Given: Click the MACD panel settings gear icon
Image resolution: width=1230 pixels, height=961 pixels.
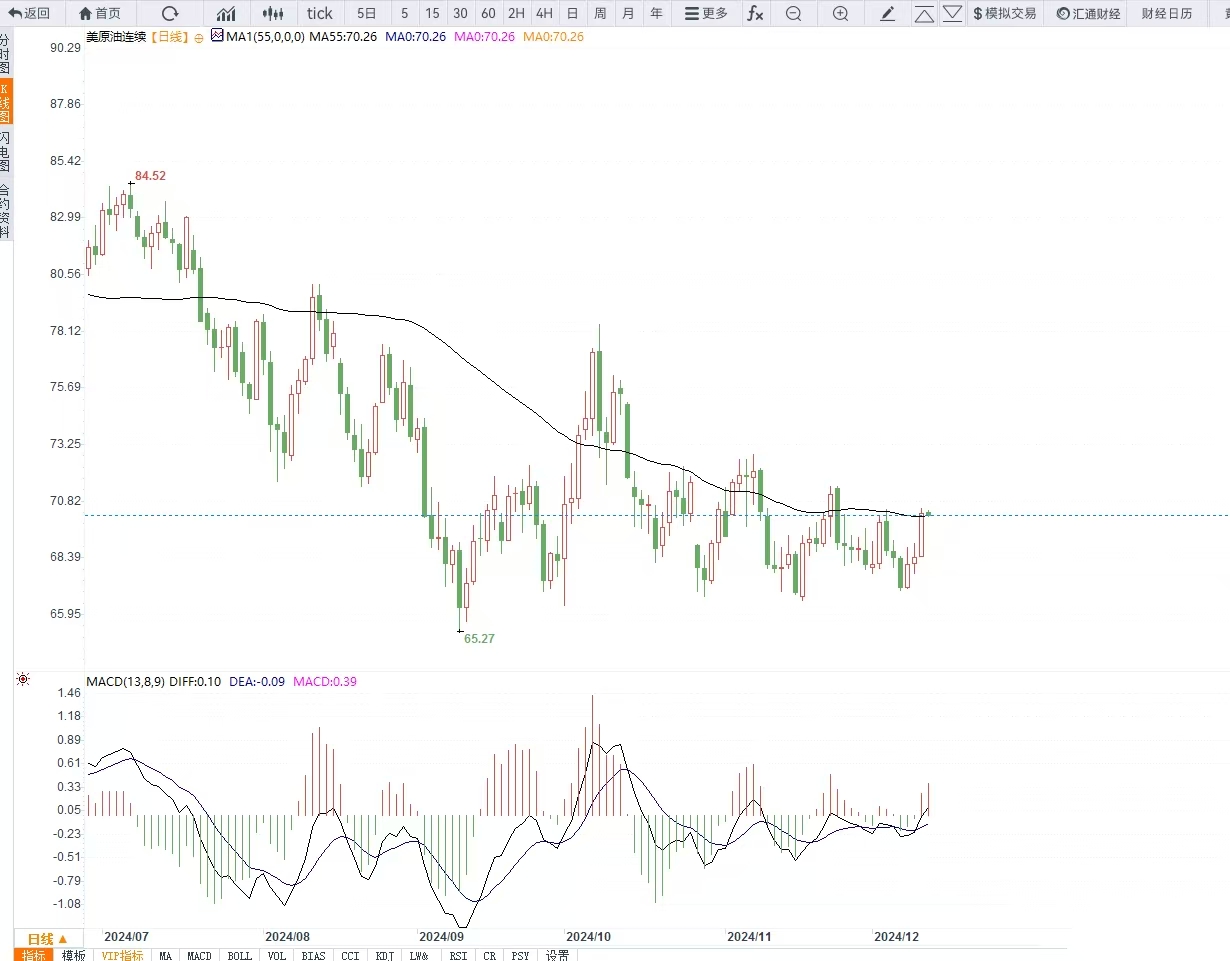Looking at the screenshot, I should tap(23, 680).
